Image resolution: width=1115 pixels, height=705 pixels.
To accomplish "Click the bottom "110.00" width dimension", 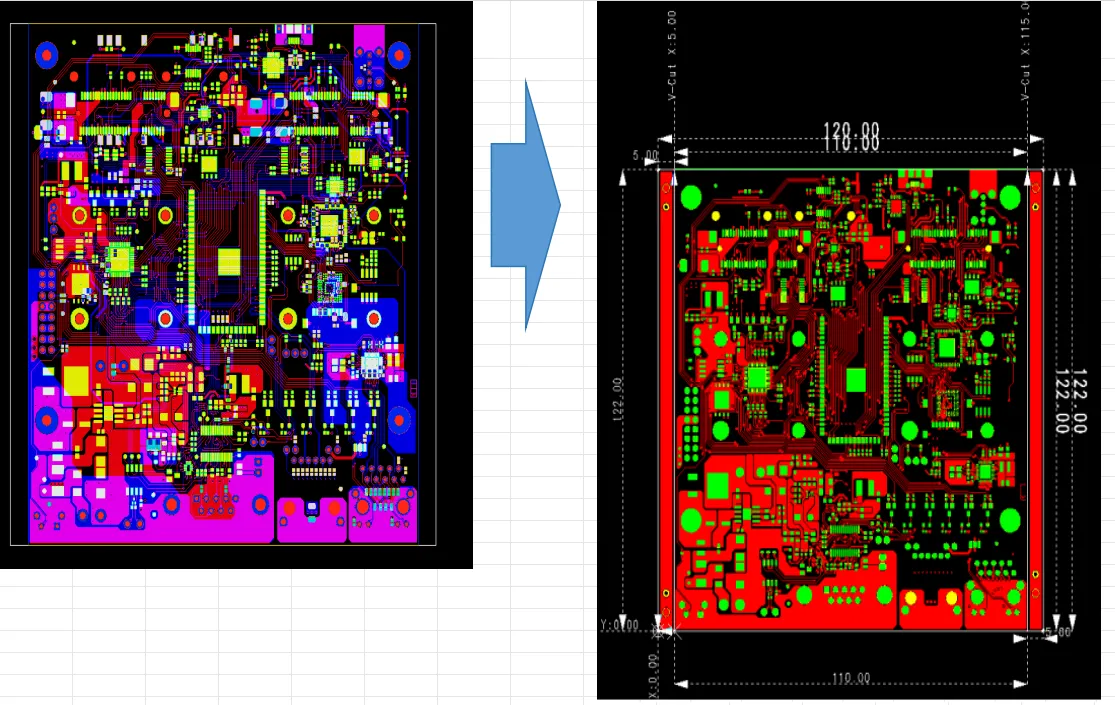I will pyautogui.click(x=850, y=678).
